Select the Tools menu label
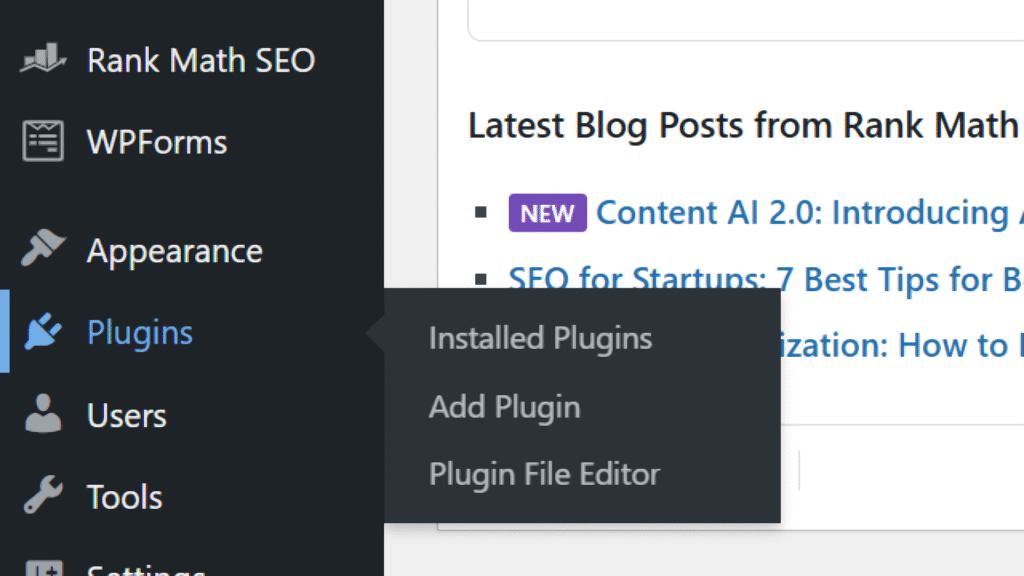This screenshot has width=1024, height=576. pos(125,496)
